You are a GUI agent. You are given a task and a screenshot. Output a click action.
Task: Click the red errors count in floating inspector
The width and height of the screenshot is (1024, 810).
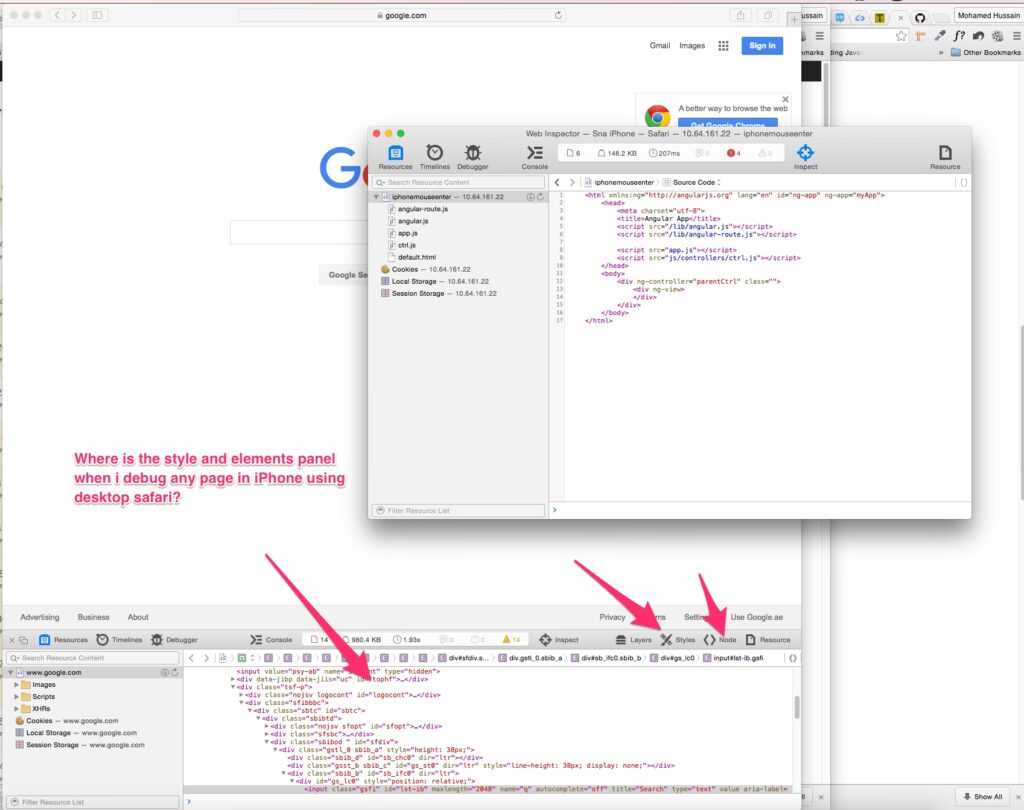tap(733, 153)
